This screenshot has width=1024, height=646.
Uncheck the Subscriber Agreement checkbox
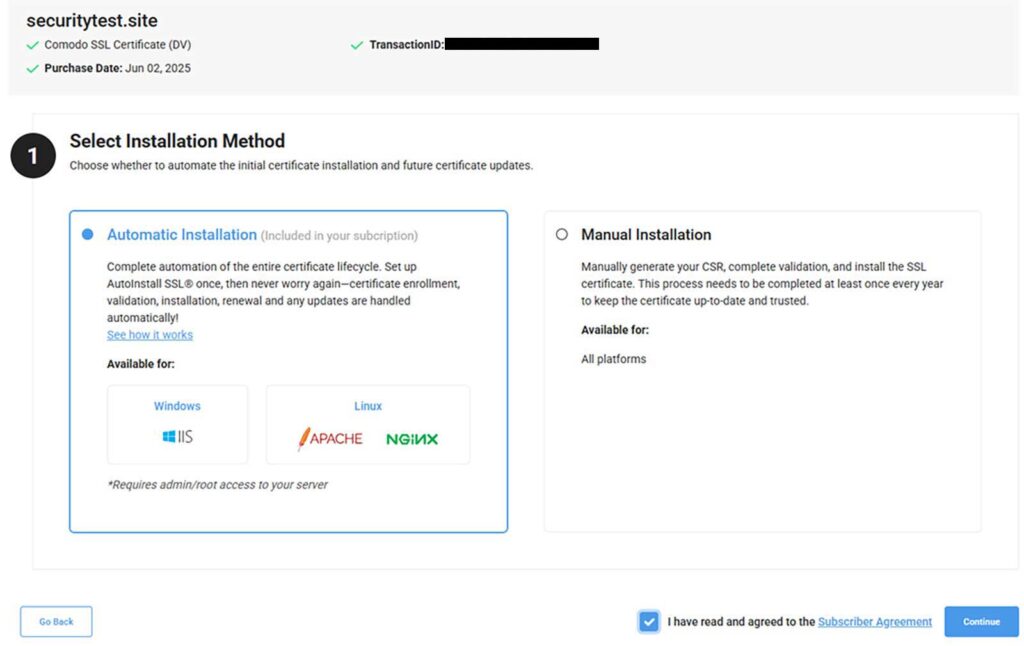[x=648, y=621]
